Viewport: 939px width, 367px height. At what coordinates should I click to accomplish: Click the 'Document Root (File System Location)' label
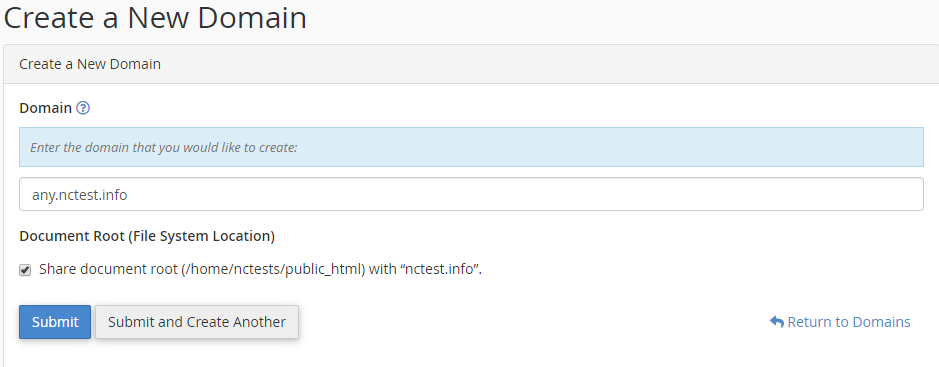[x=147, y=236]
